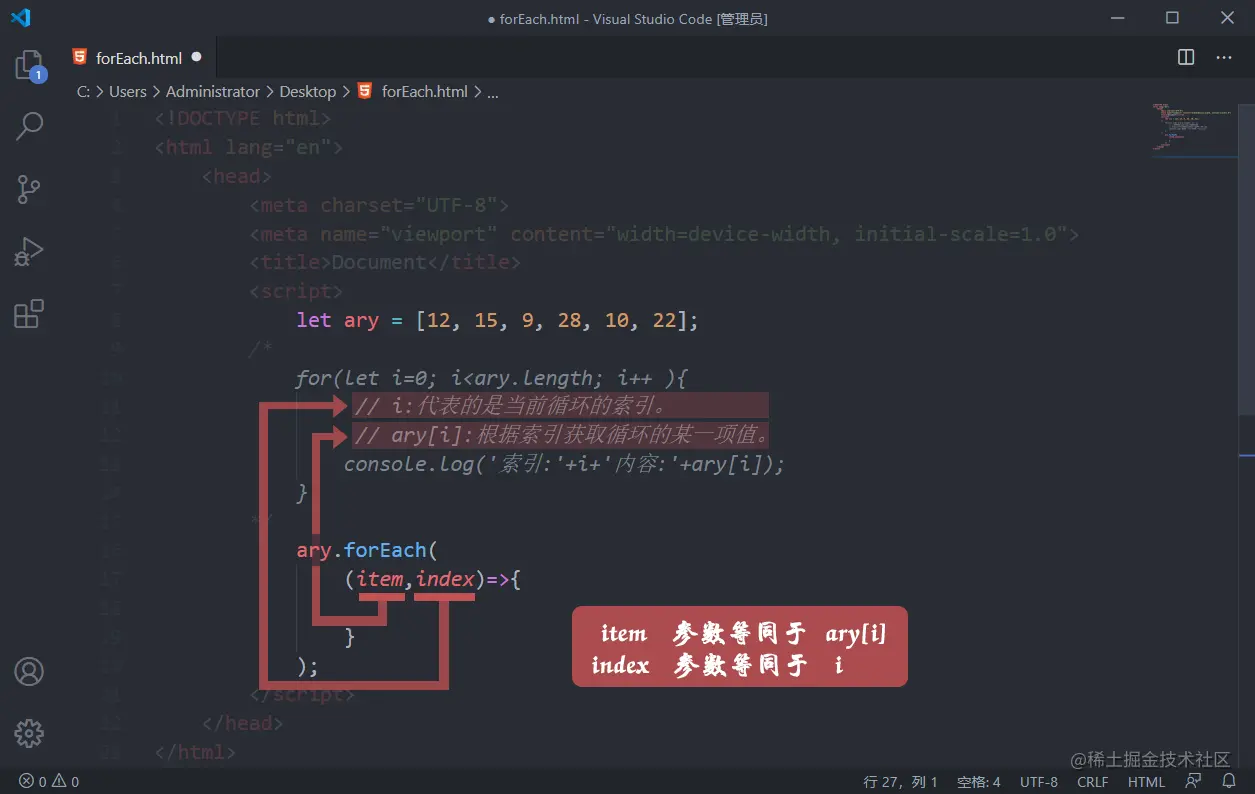Open the editor More Actions ellipsis menu
The image size is (1255, 794).
pos(1224,57)
